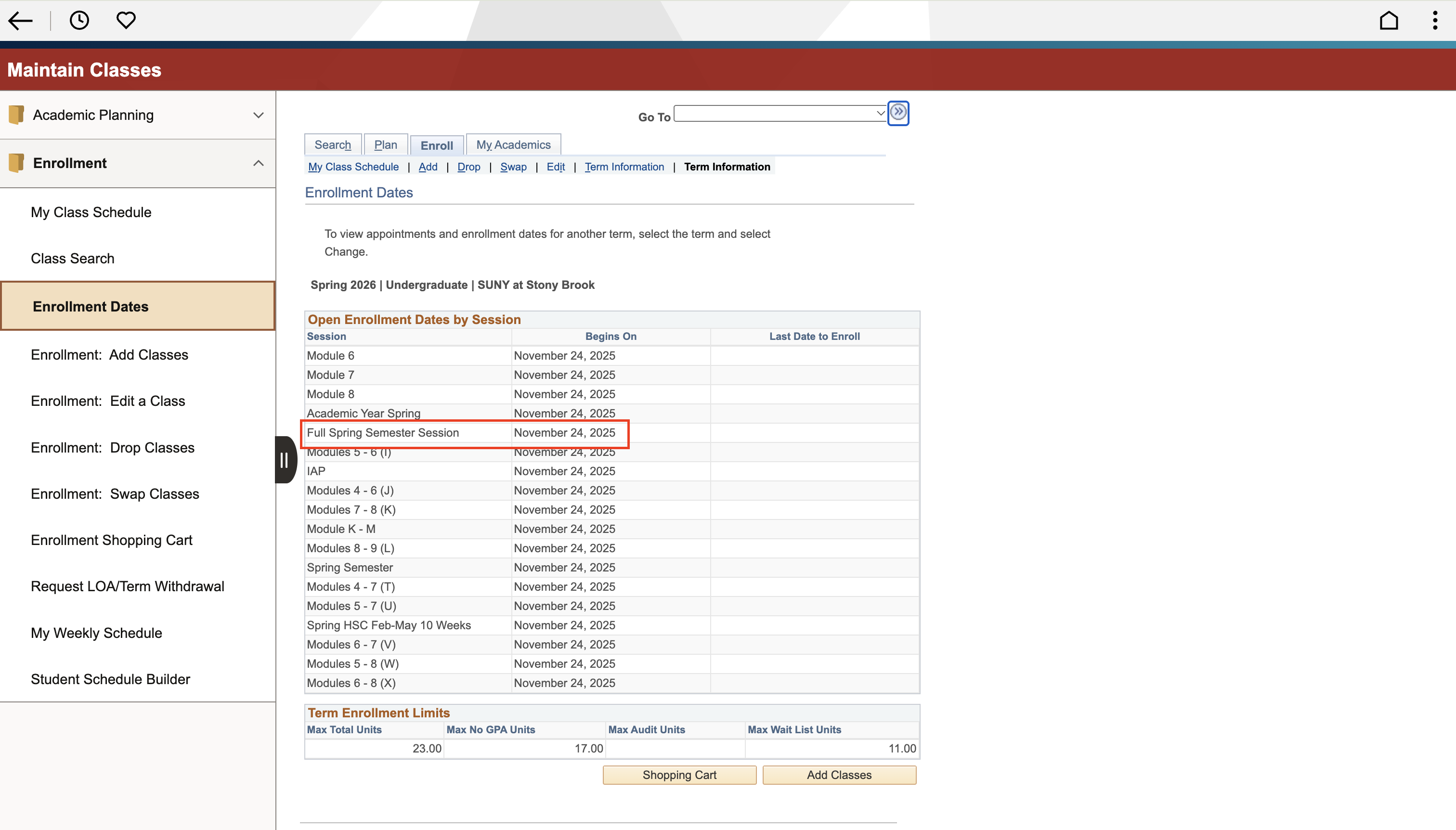Click Spring HSC Feb-May 10 Weeks row
Image resolution: width=1456 pixels, height=830 pixels.
point(611,625)
